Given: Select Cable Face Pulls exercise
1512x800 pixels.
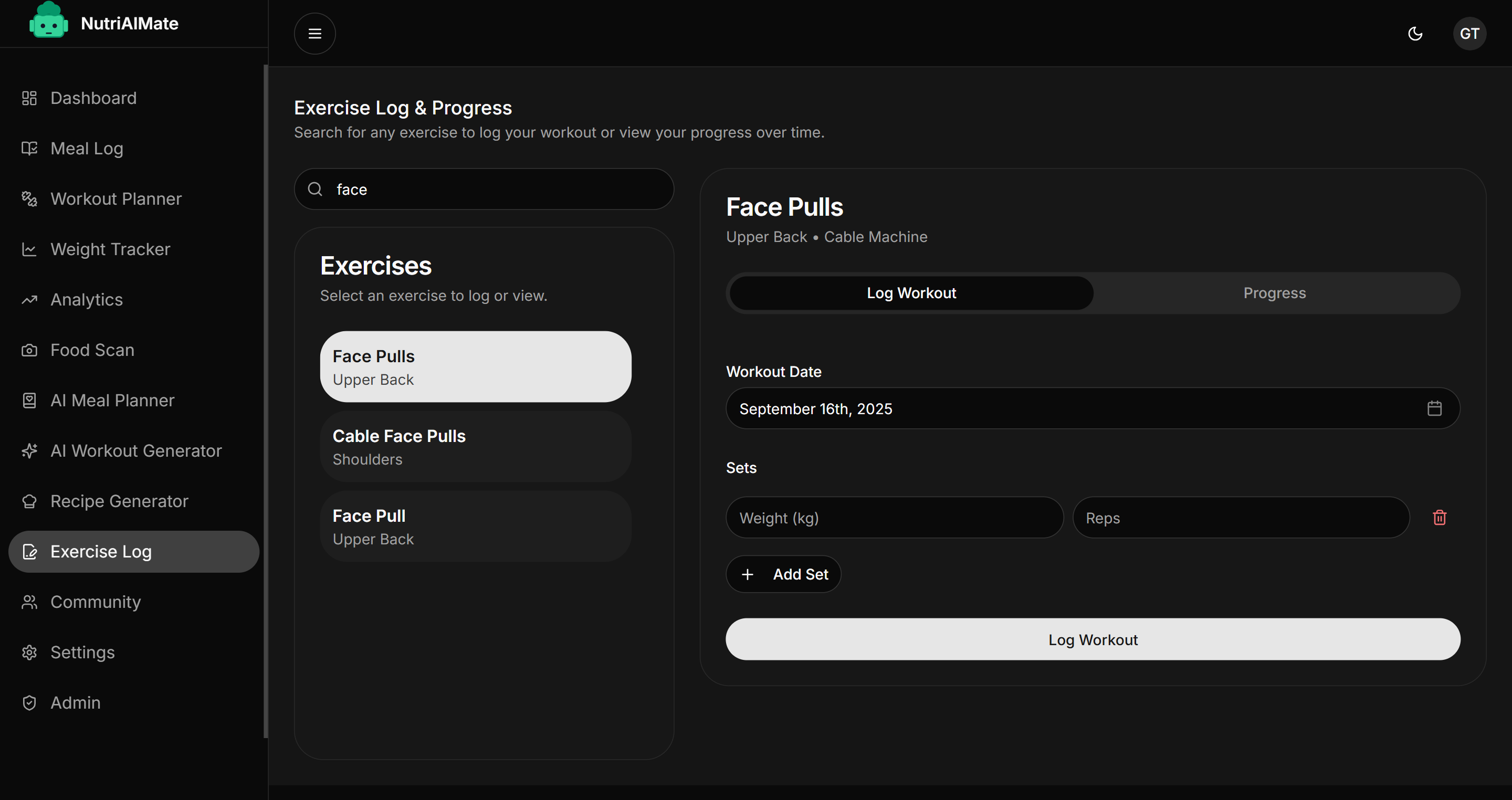Looking at the screenshot, I should (x=476, y=447).
